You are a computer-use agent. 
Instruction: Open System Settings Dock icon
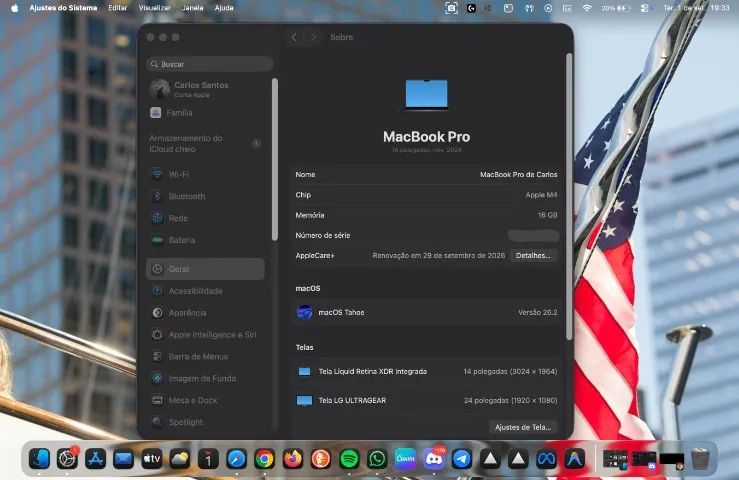(x=67, y=459)
